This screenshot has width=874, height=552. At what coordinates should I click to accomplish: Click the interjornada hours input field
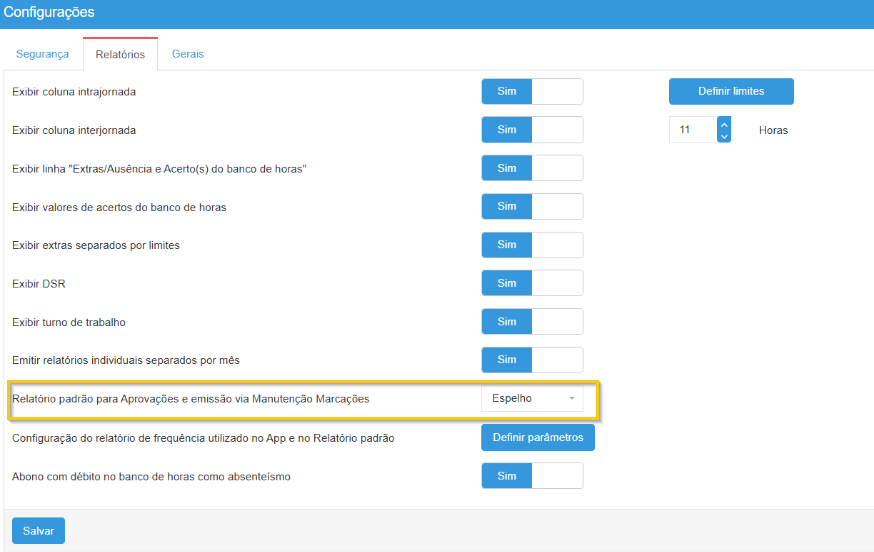[x=692, y=130]
